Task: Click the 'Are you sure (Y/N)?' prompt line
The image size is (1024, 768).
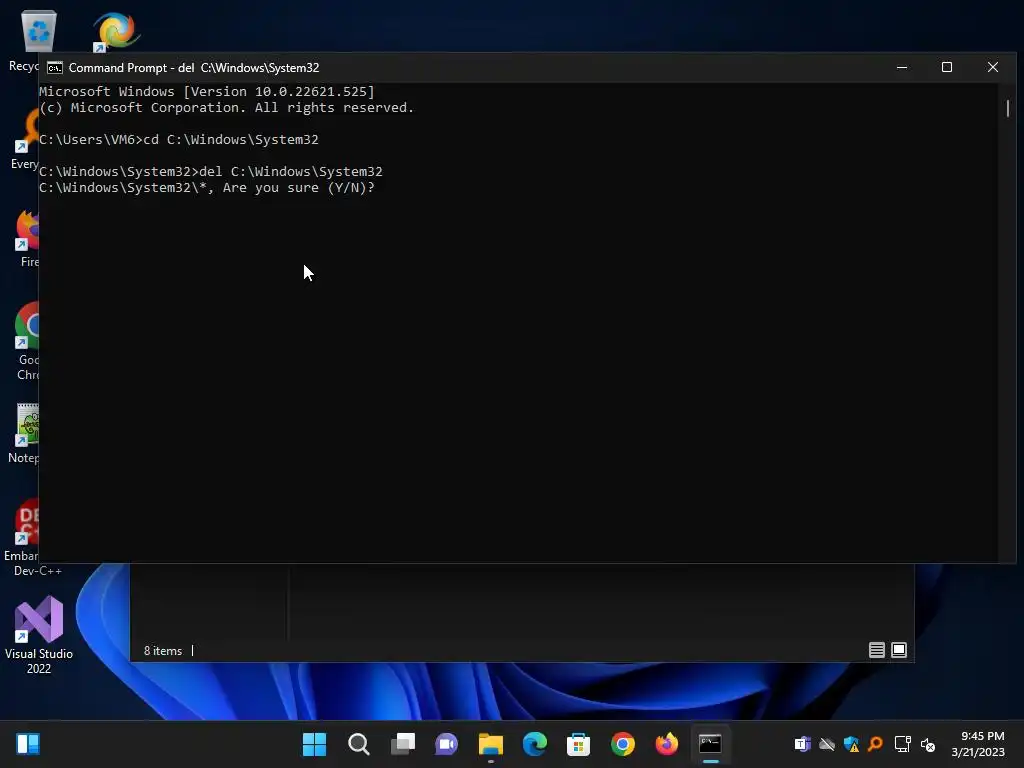Action: (207, 188)
